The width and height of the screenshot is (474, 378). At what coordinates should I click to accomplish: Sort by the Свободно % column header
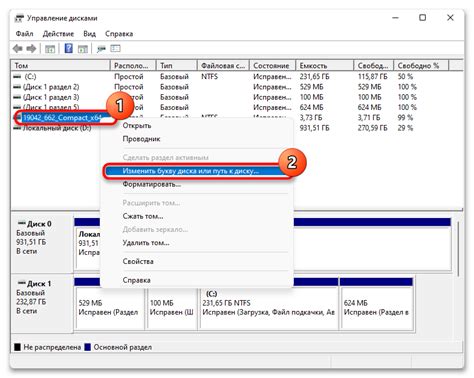coord(421,66)
